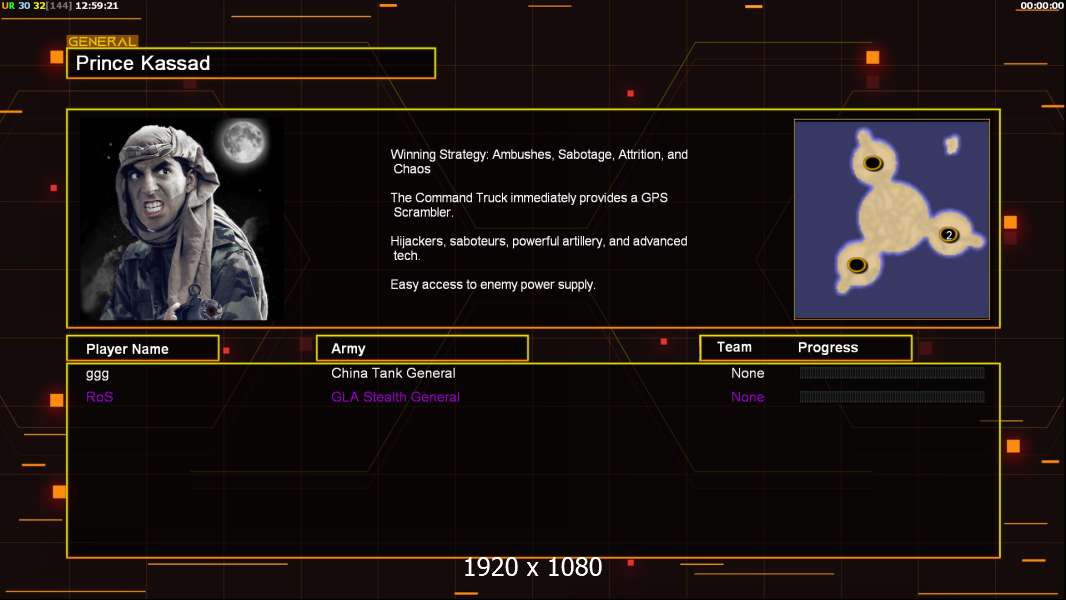Click GLA Stealth General army text
The height and width of the screenshot is (600, 1066).
395,397
